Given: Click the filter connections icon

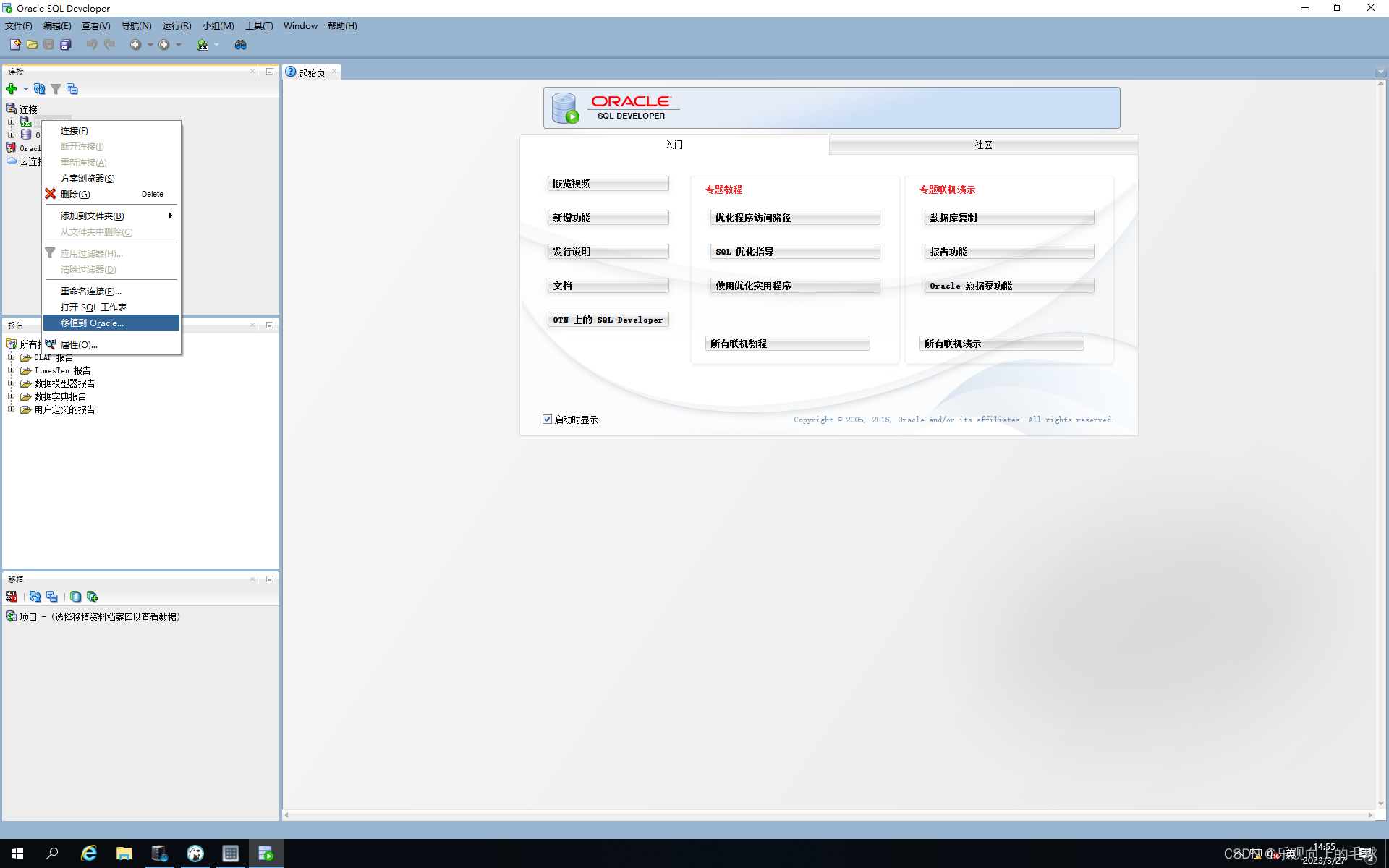Looking at the screenshot, I should 56,88.
